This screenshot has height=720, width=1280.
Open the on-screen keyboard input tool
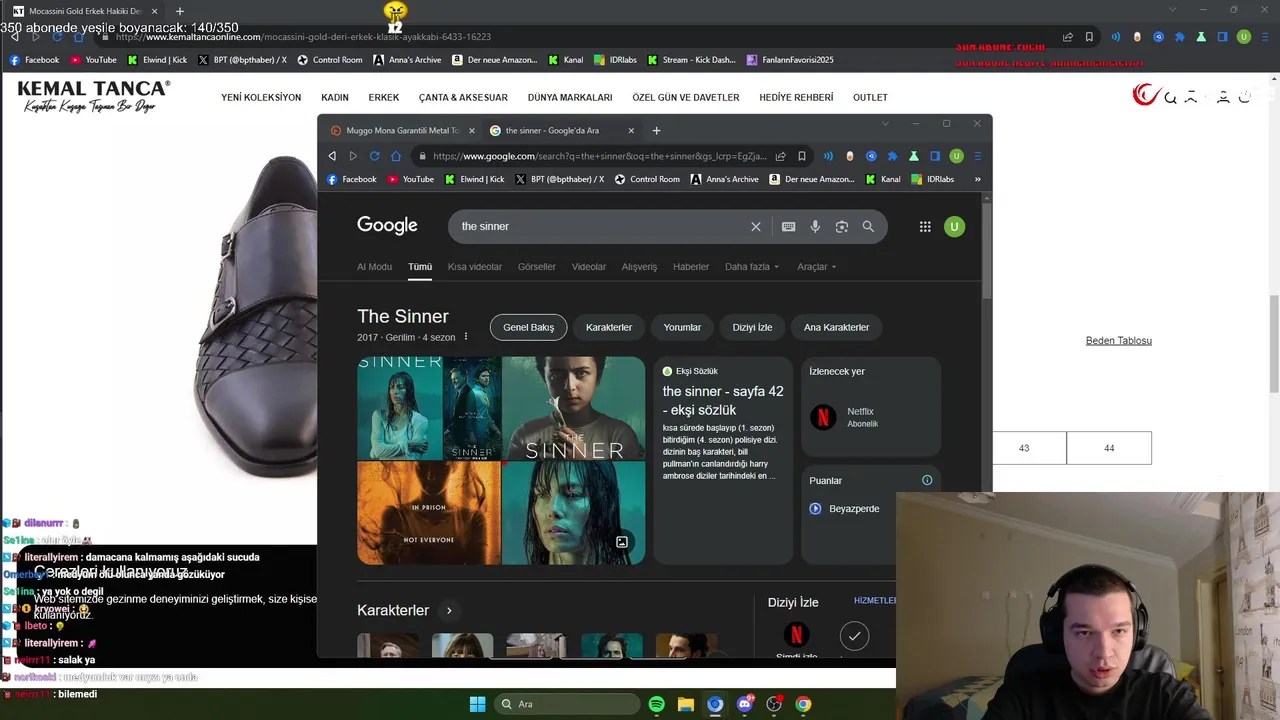click(x=788, y=227)
